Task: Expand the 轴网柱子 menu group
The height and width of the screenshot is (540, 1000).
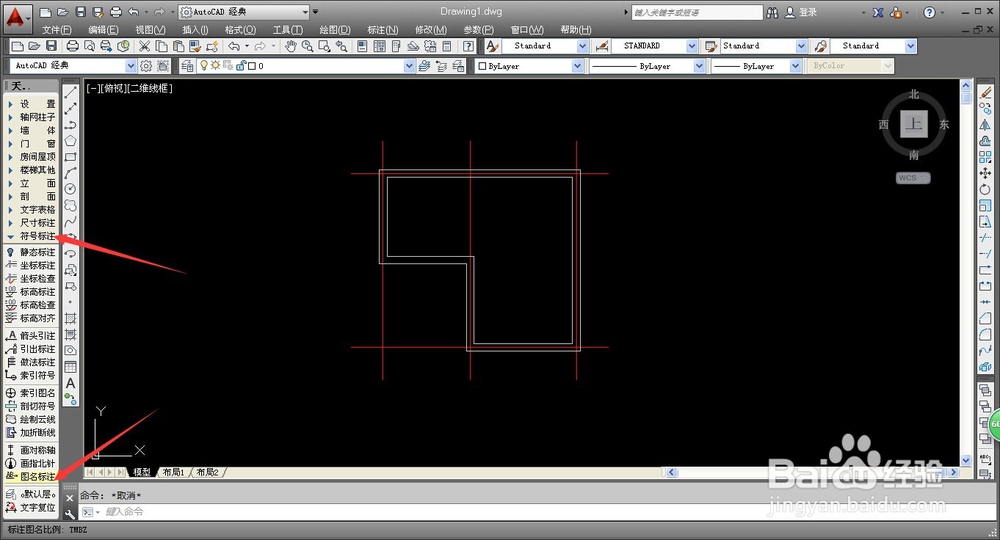Action: pyautogui.click(x=31, y=117)
